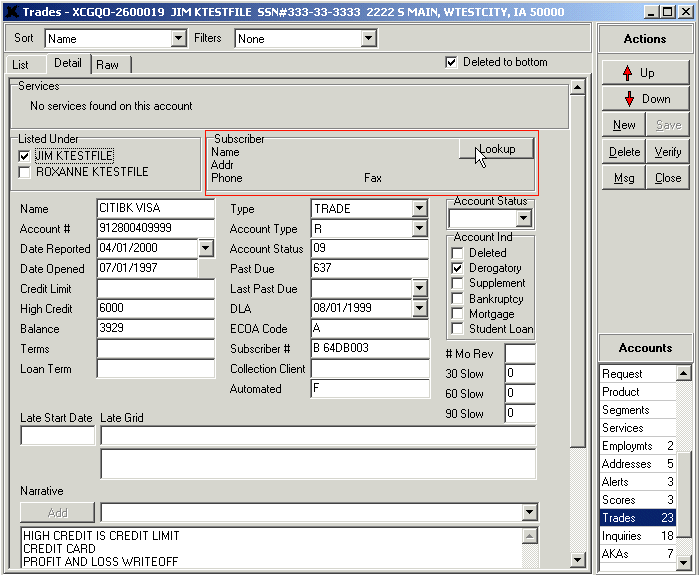Viewport: 699px width, 575px height.
Task: Click the Up button with red arrow
Action: tap(645, 73)
